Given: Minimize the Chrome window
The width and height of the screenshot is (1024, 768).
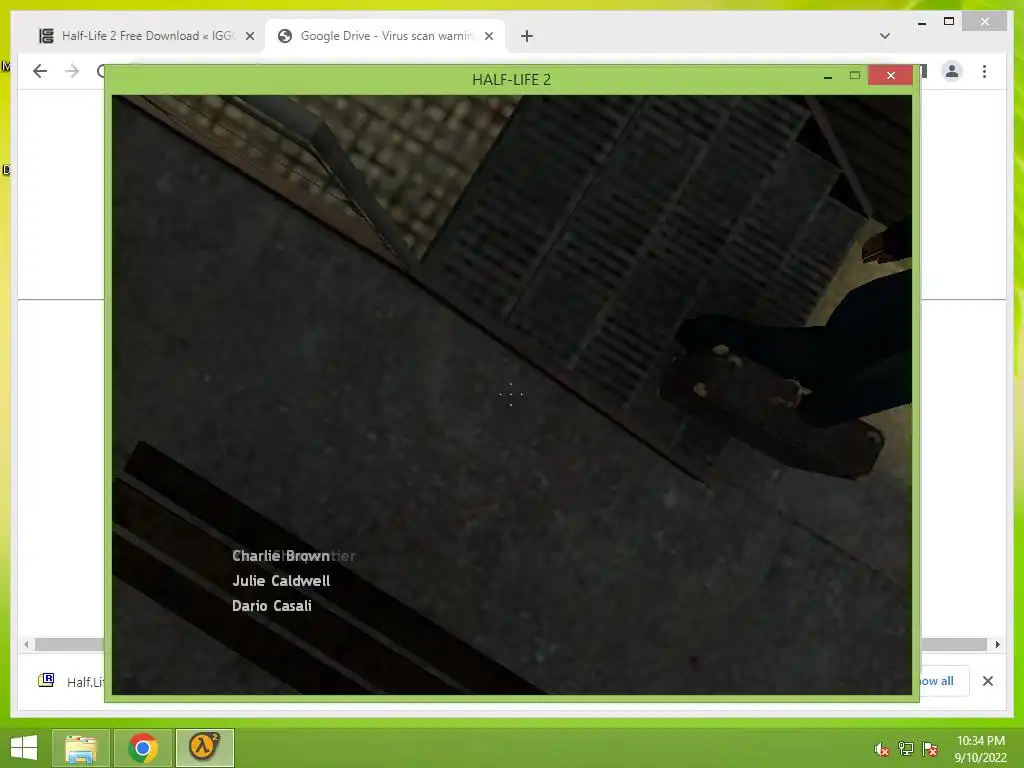Looking at the screenshot, I should 921,23.
